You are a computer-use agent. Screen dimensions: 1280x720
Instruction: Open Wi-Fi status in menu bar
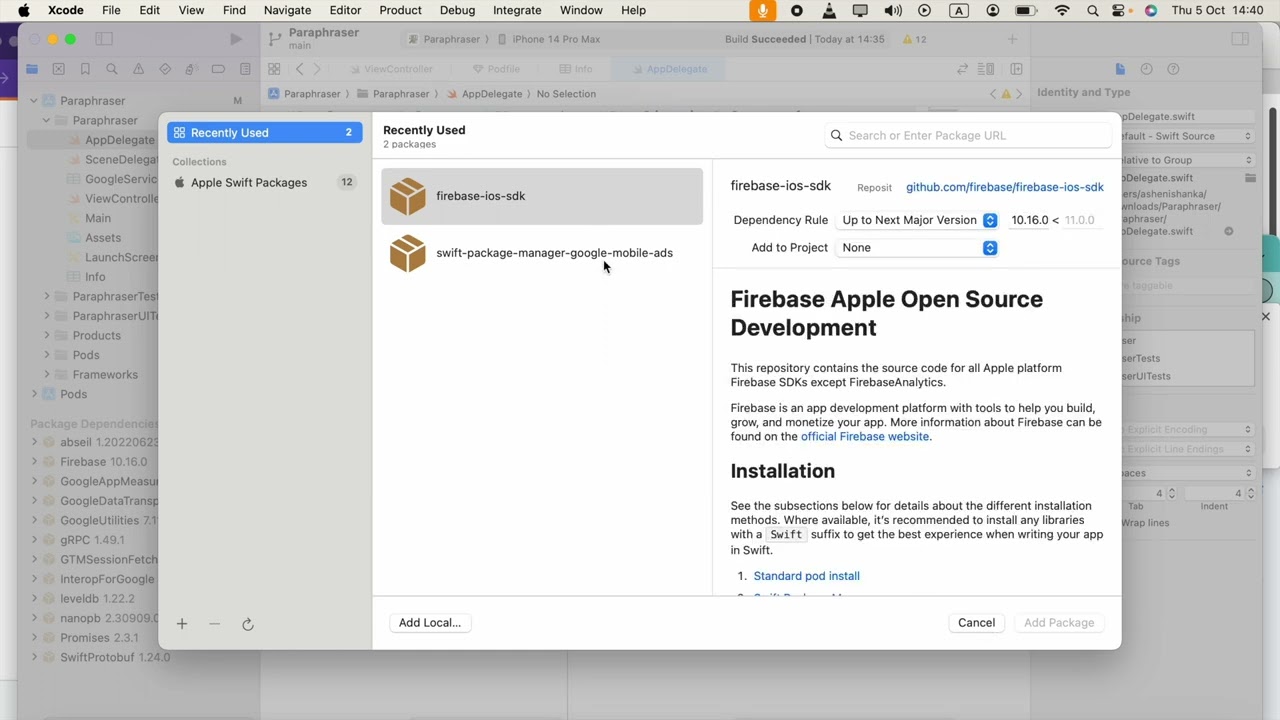(1062, 10)
